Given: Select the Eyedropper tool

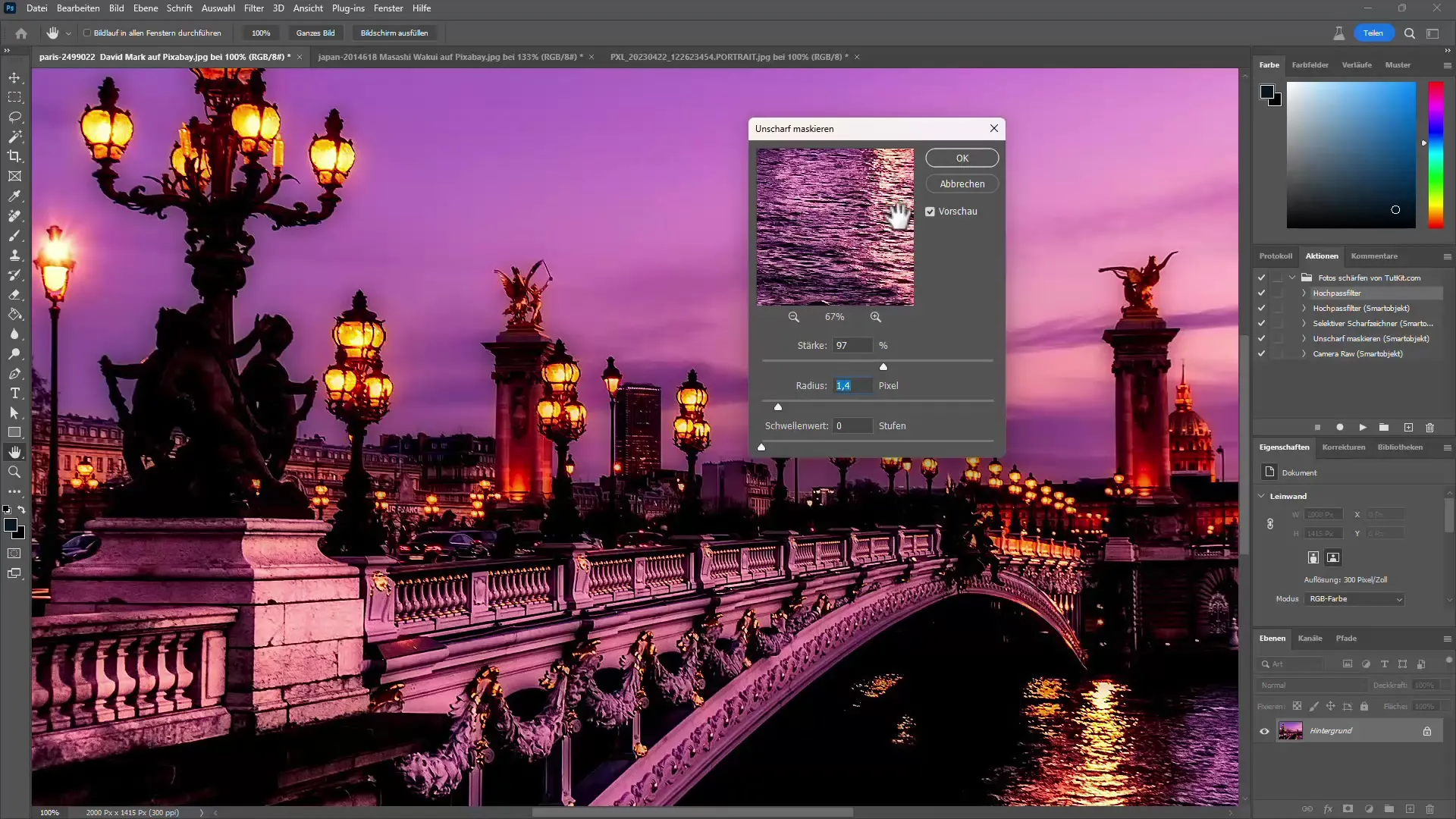Looking at the screenshot, I should click(x=14, y=196).
